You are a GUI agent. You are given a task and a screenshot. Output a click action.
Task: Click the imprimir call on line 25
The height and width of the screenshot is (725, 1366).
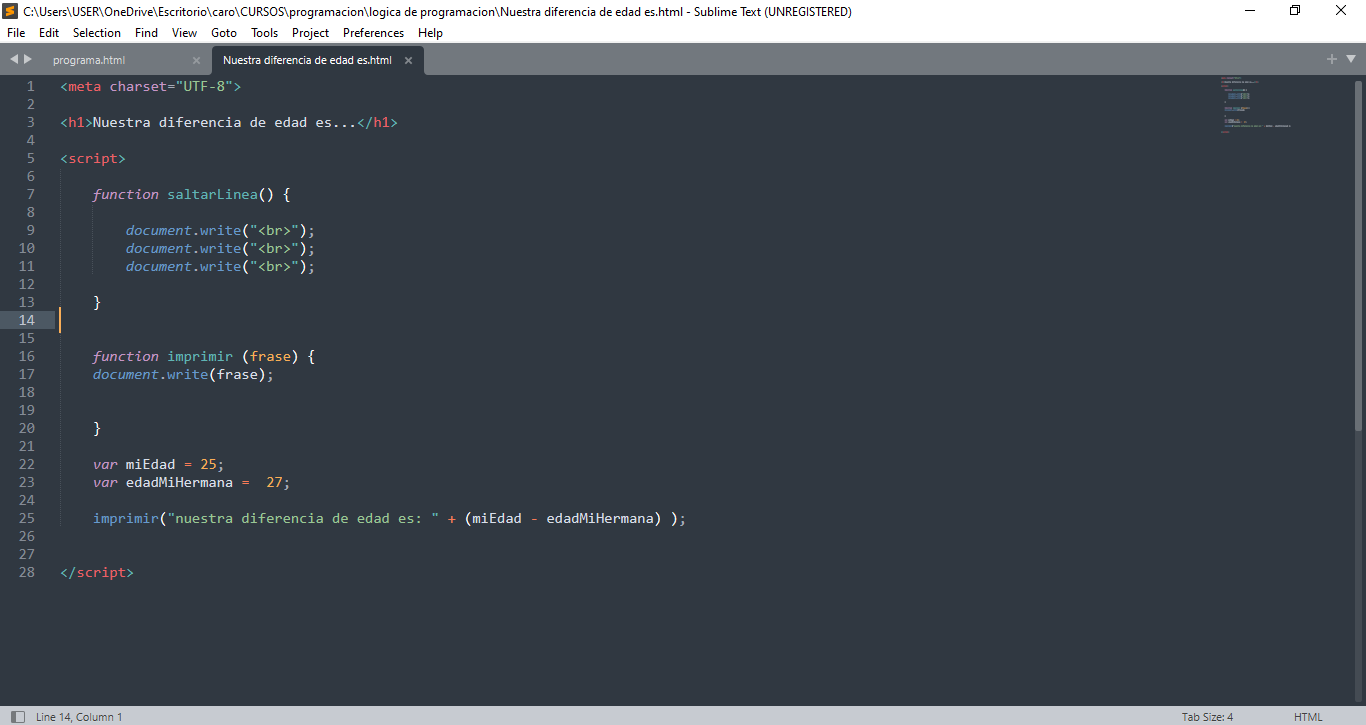[x=126, y=518]
